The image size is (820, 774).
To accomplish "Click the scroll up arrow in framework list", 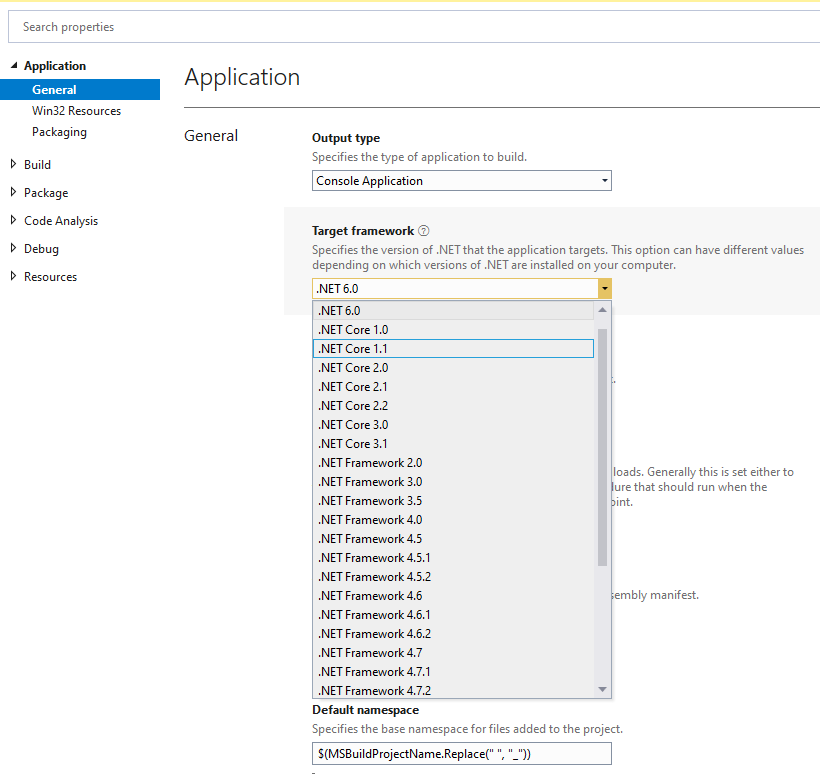I will [602, 310].
